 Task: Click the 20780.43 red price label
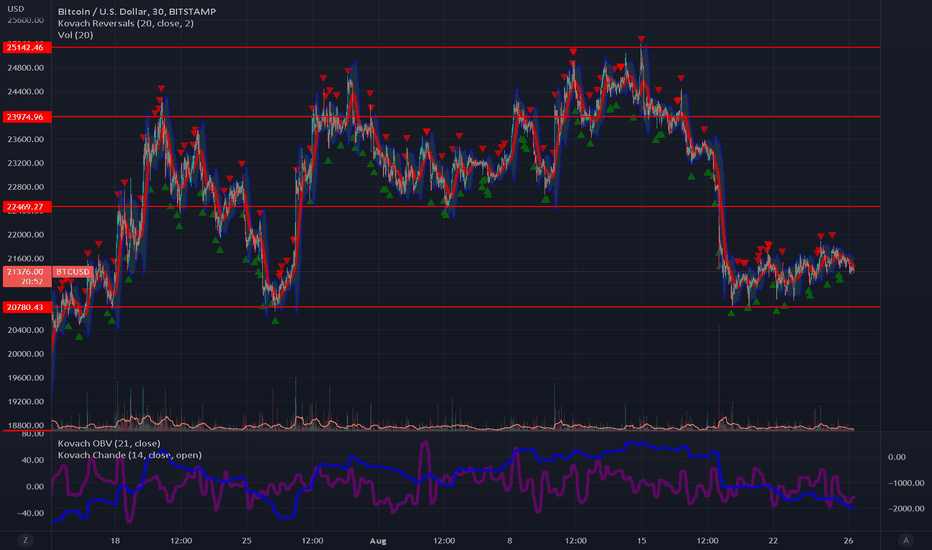point(27,307)
